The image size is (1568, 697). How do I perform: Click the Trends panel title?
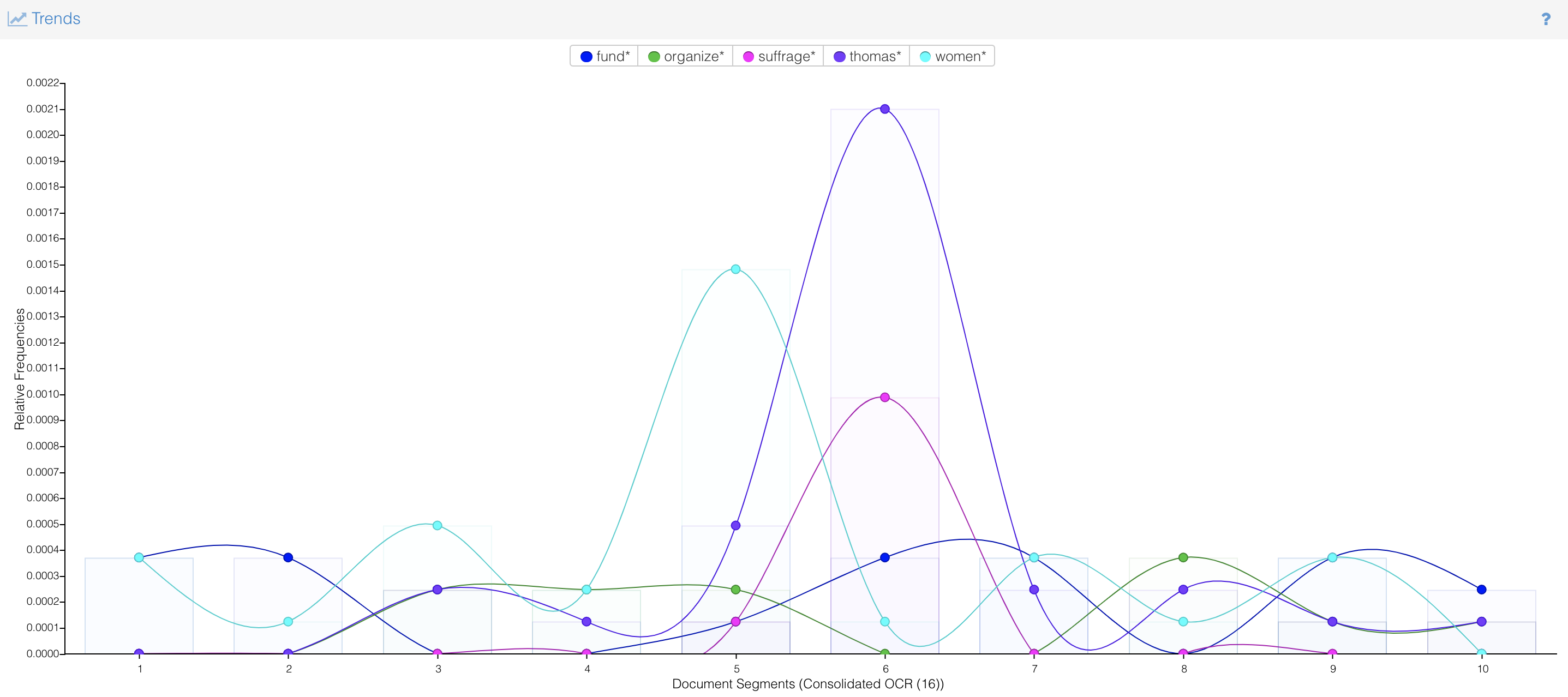[x=56, y=19]
